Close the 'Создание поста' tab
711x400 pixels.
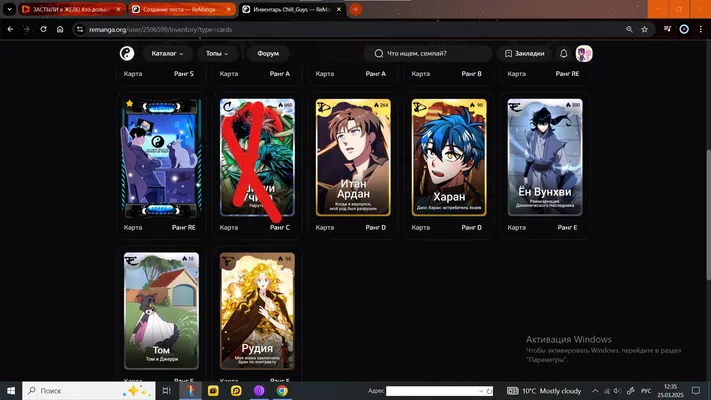coord(229,9)
